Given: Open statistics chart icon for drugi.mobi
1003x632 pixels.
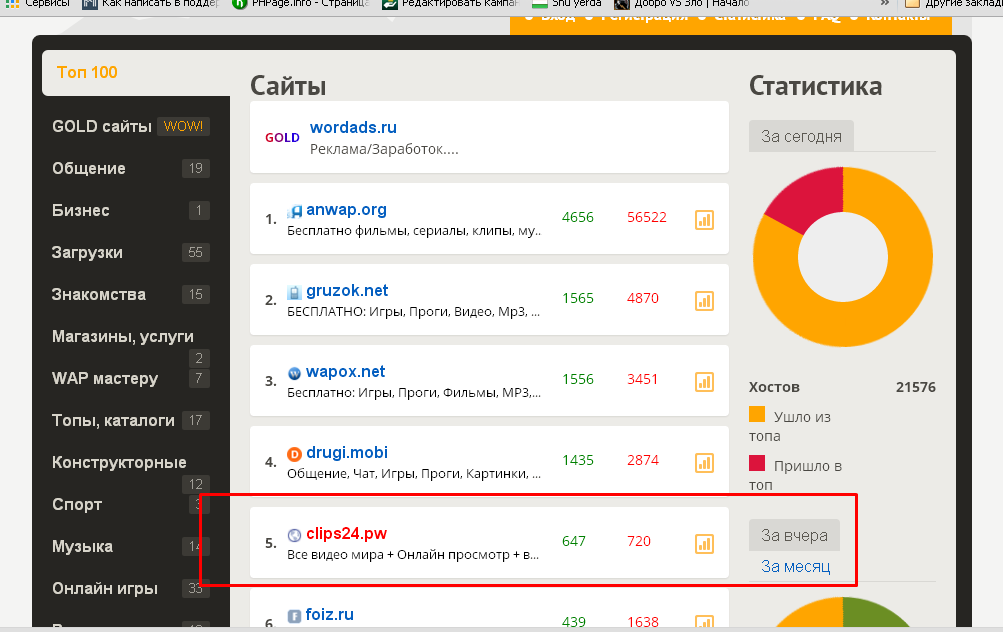Looking at the screenshot, I should [704, 463].
